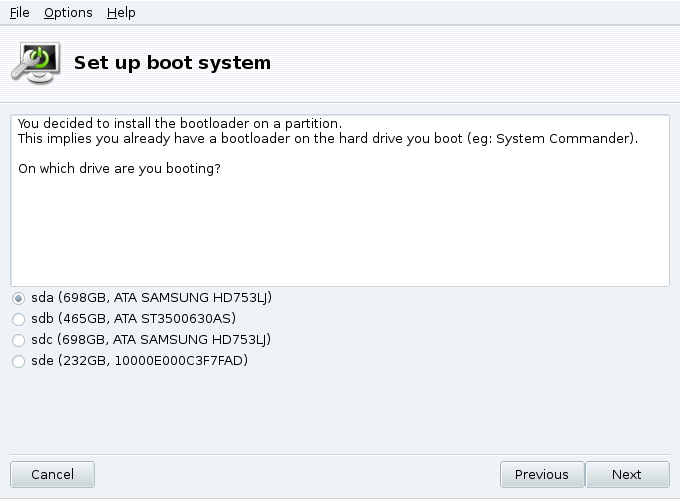Click the 'Set up boot system' heading

pyautogui.click(x=172, y=63)
